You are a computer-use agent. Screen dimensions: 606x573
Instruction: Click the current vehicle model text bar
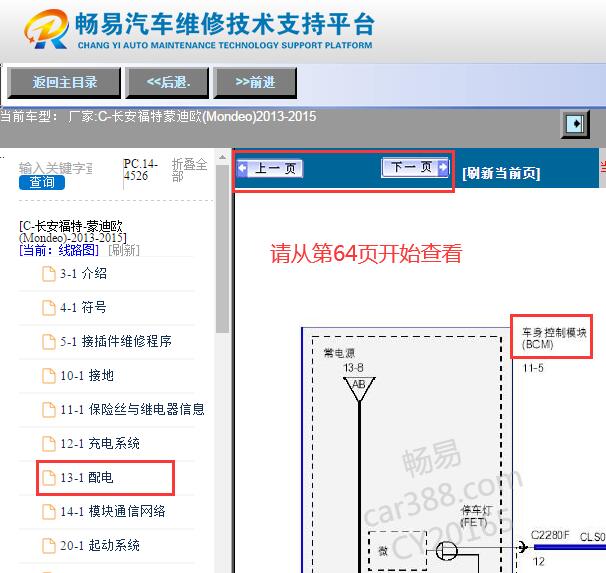158,116
